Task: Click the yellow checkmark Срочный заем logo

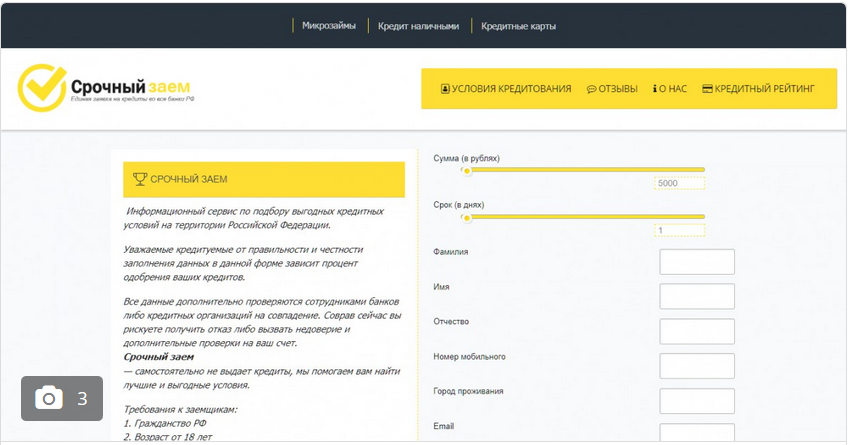Action: pyautogui.click(x=42, y=87)
